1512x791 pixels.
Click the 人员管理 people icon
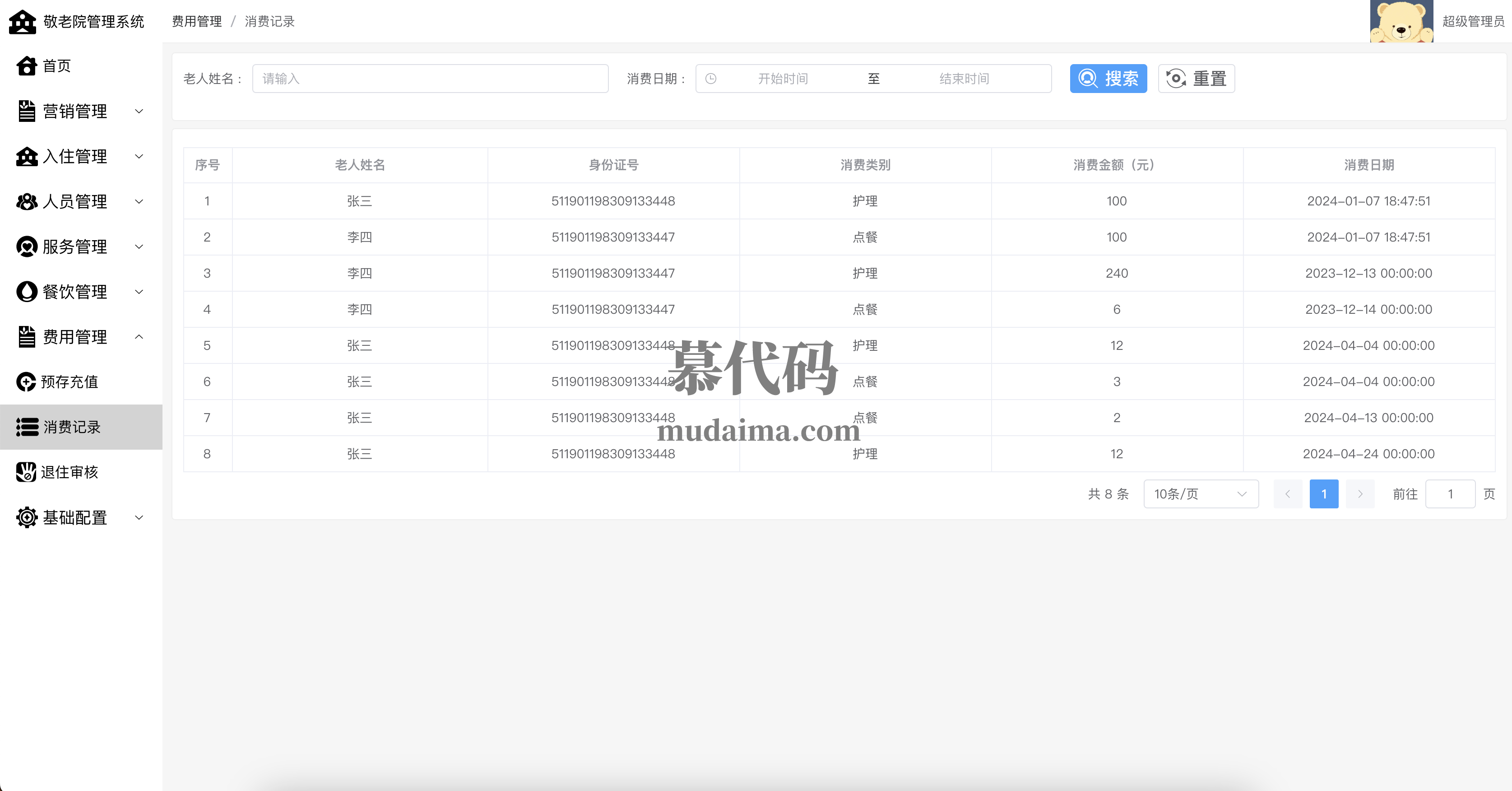click(27, 201)
